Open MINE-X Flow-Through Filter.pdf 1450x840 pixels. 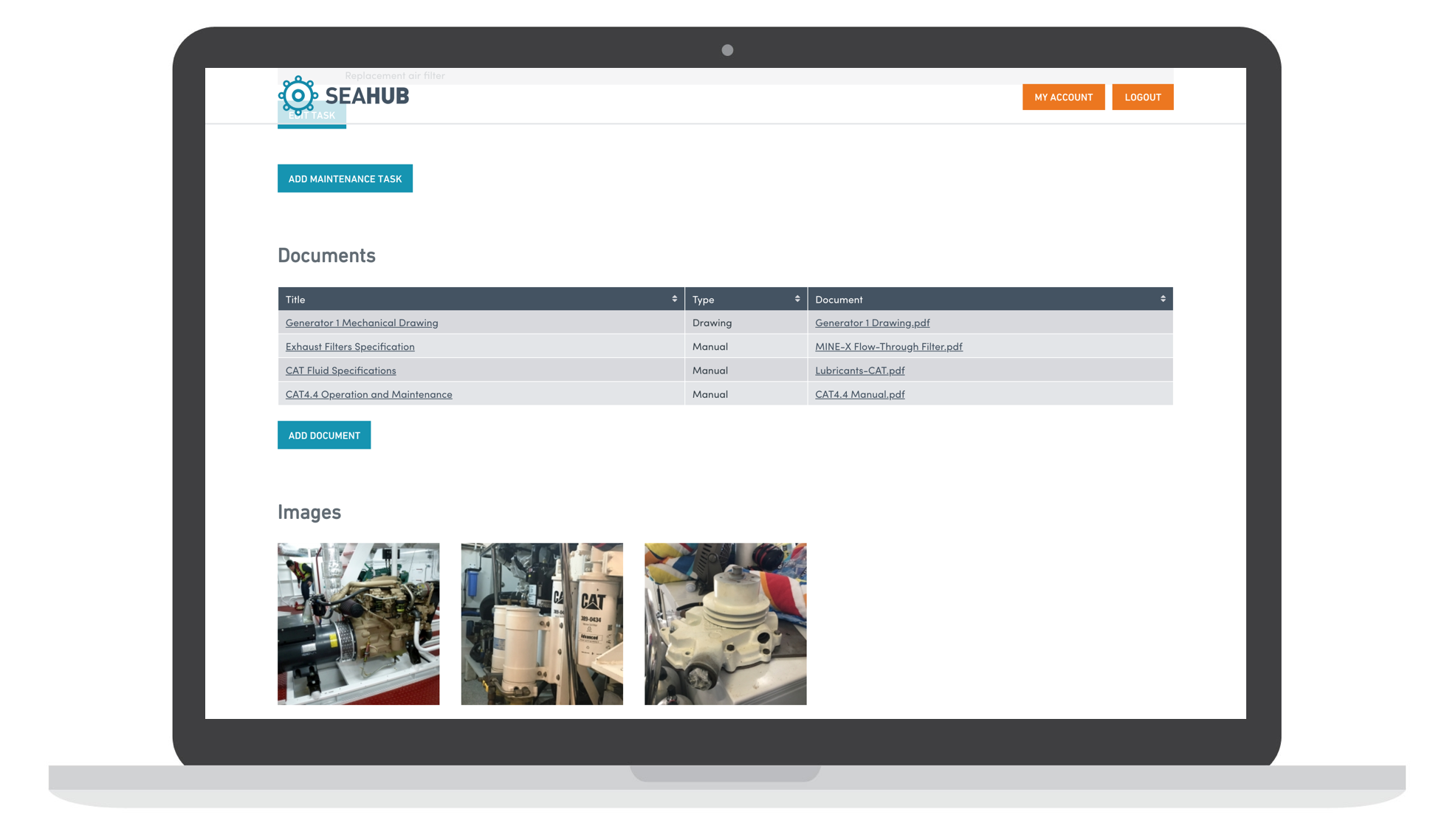click(x=888, y=347)
